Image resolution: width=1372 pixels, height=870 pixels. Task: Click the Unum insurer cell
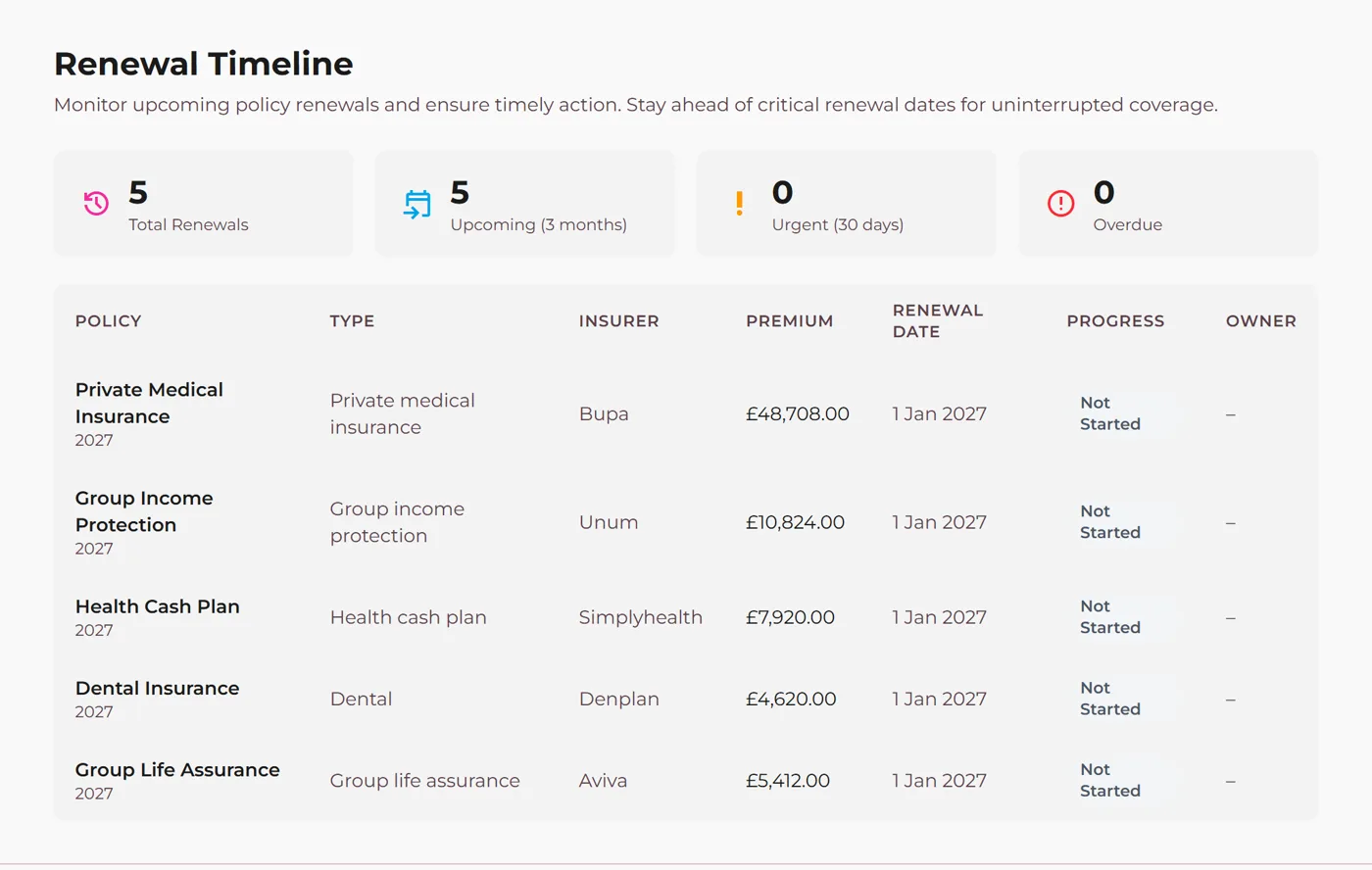609,522
